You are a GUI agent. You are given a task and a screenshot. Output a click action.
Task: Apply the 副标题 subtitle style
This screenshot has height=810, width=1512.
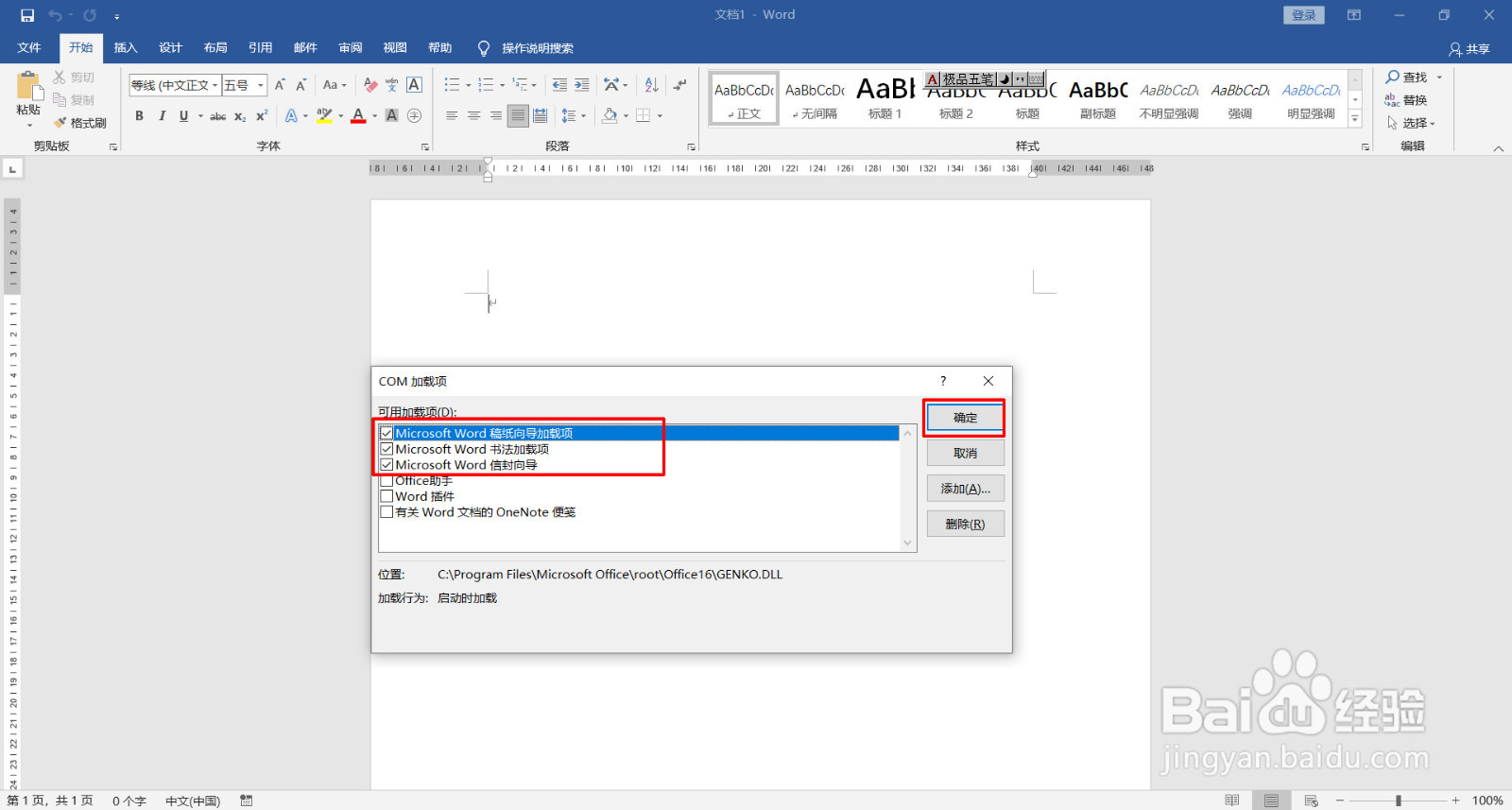pos(1098,97)
